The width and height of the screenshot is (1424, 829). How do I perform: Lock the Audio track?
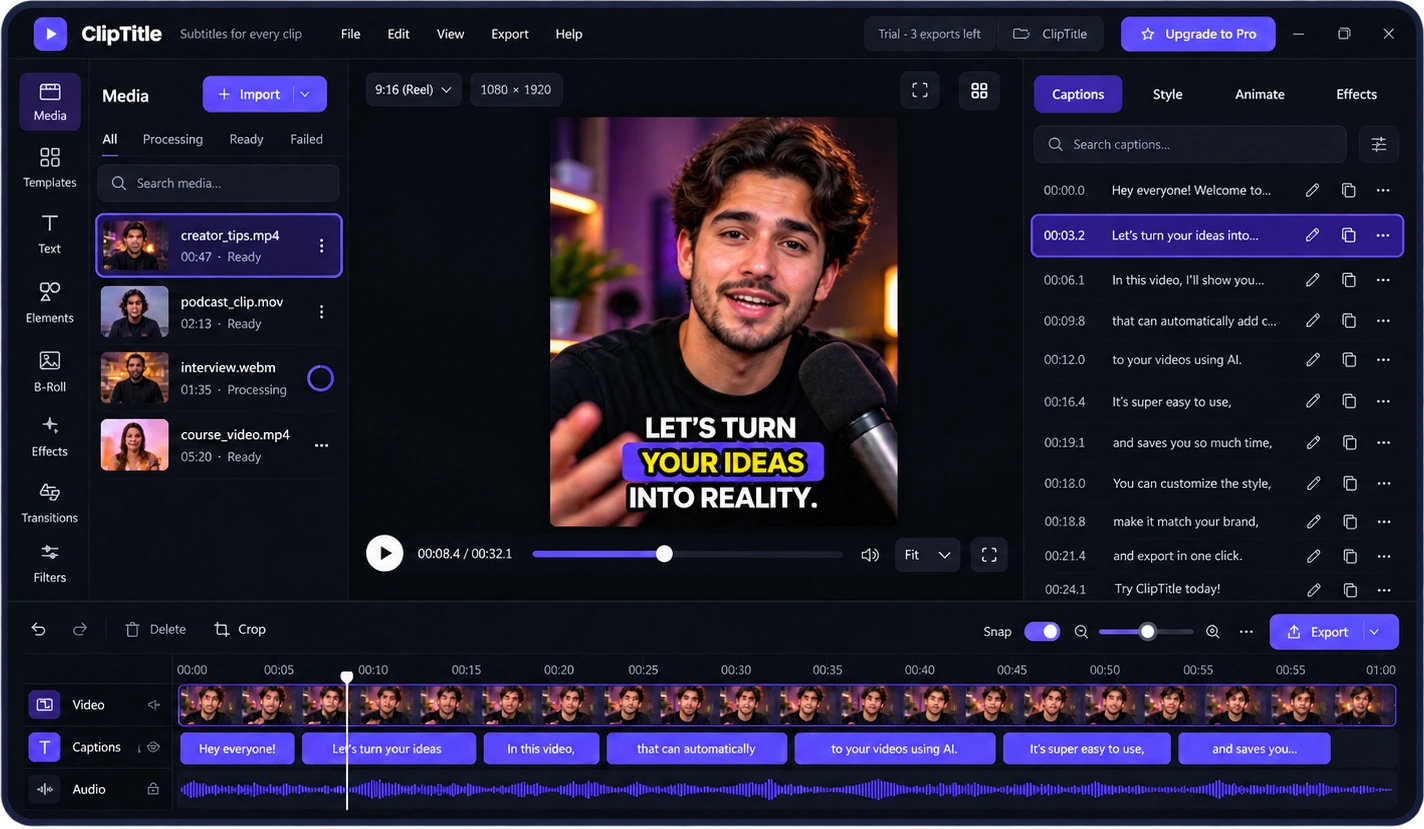click(153, 789)
